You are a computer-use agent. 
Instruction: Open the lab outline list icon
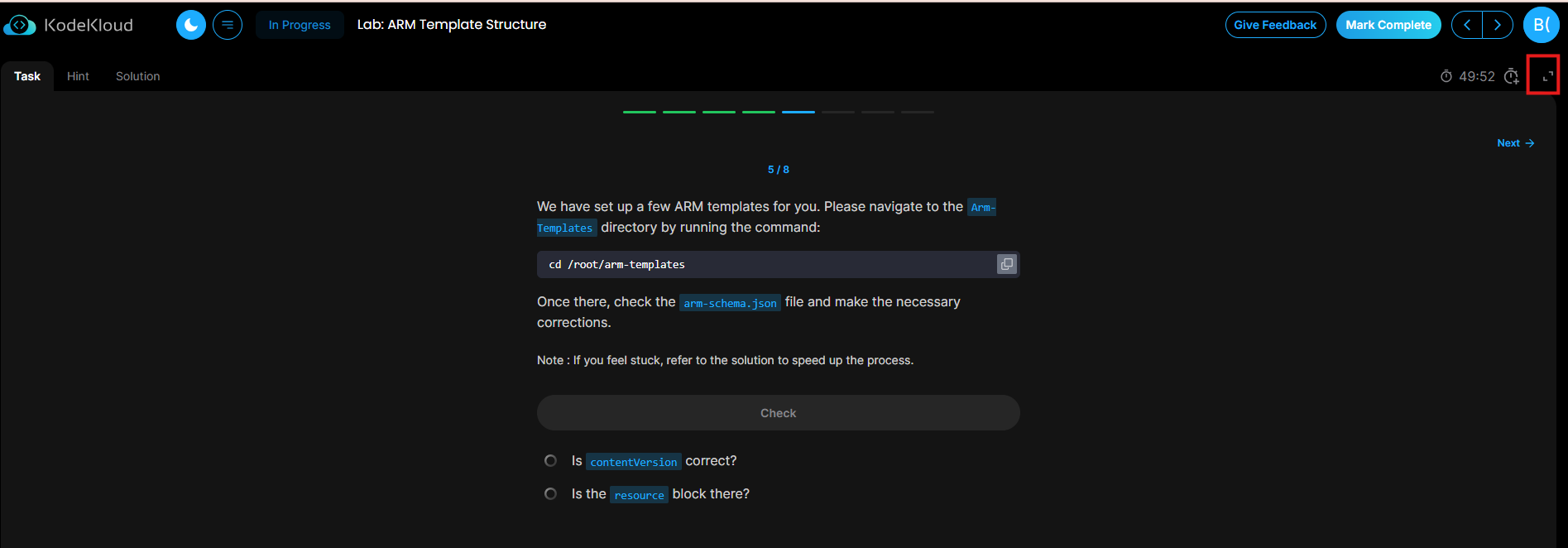tap(228, 25)
